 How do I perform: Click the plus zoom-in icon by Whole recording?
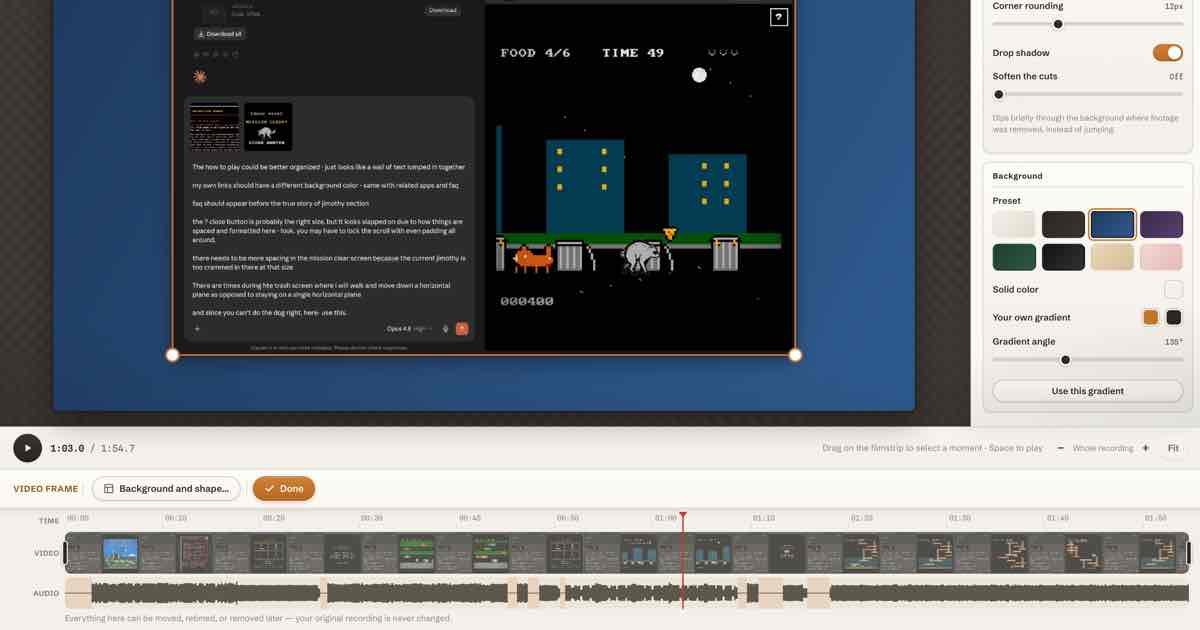(1145, 448)
